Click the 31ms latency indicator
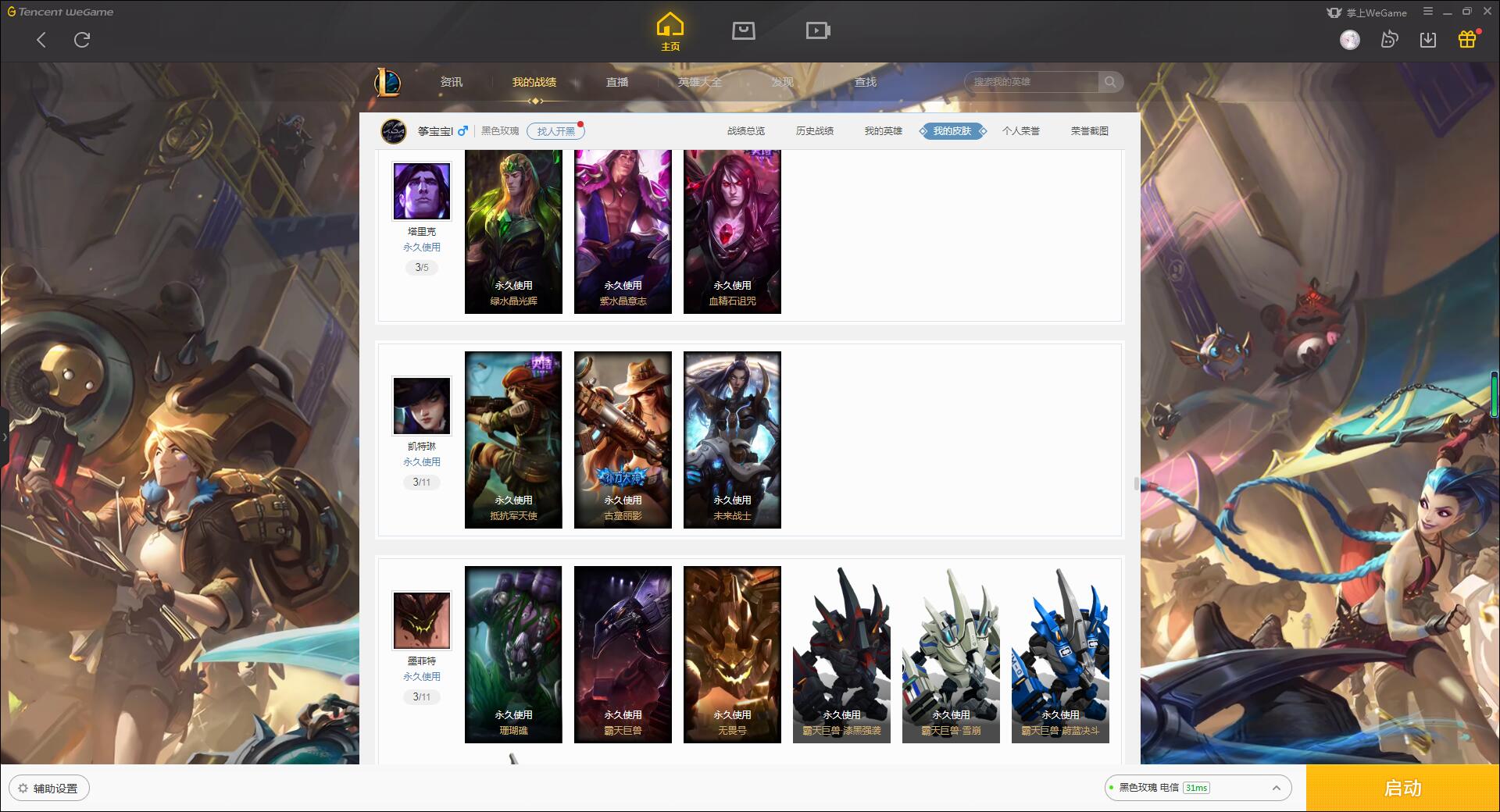The width and height of the screenshot is (1500, 812). [1196, 788]
